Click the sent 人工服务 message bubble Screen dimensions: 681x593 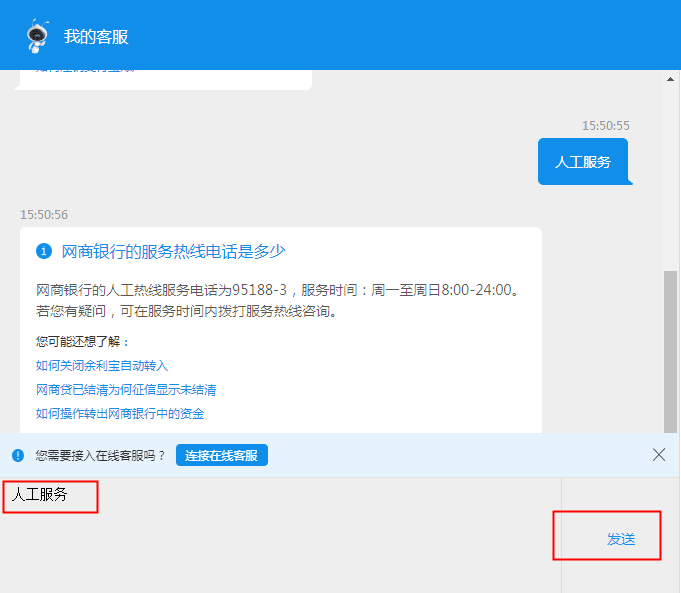583,162
